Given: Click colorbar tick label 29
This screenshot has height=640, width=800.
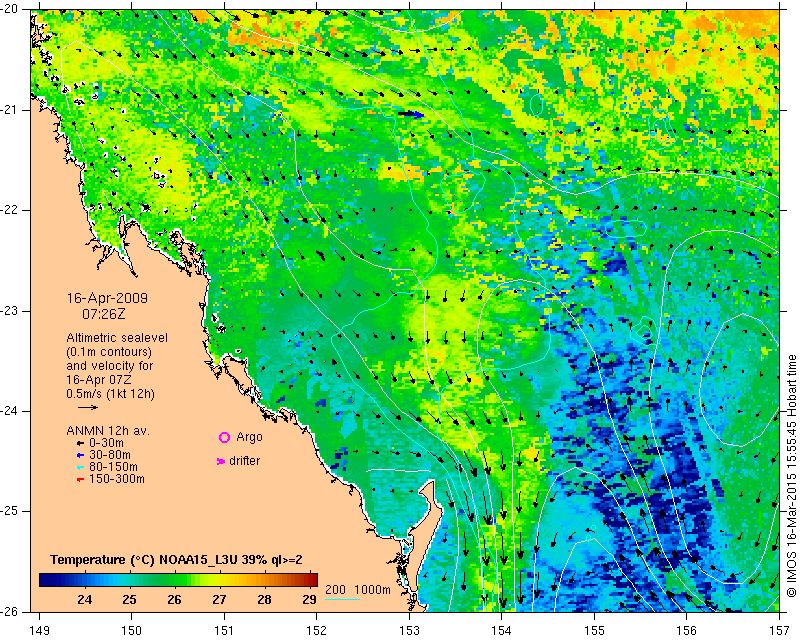Looking at the screenshot, I should [x=309, y=599].
